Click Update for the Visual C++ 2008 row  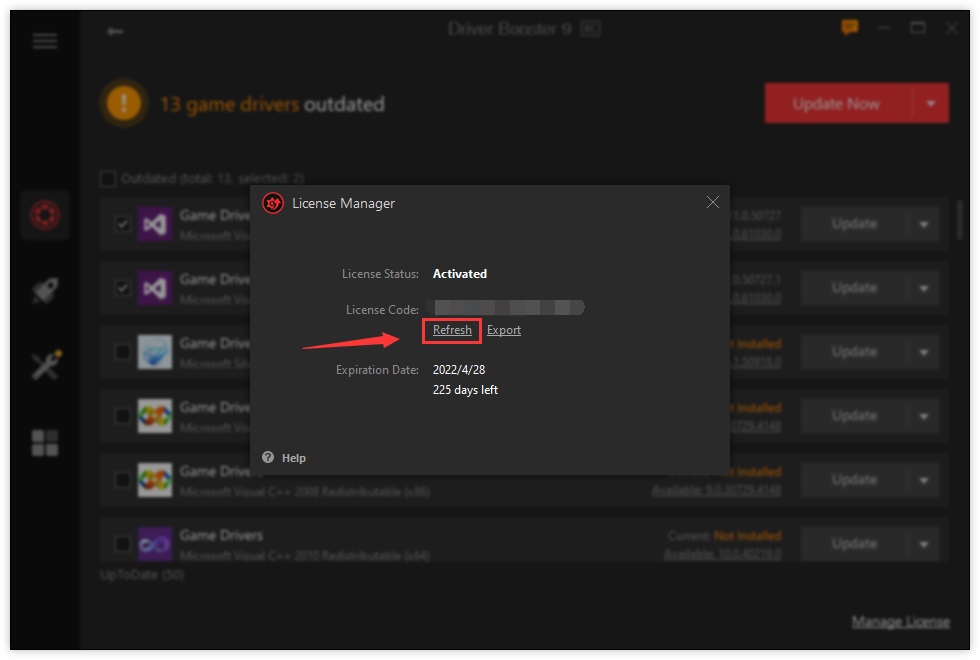click(x=854, y=480)
